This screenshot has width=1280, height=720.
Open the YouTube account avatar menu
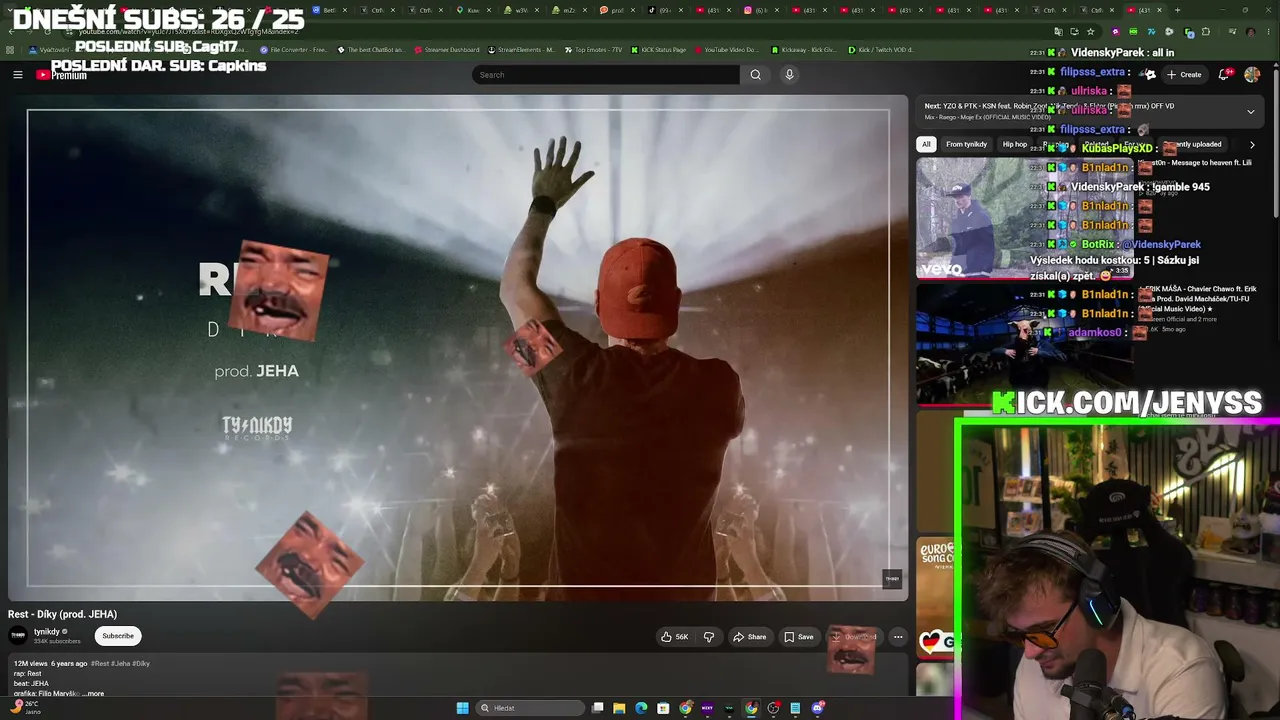click(x=1252, y=75)
